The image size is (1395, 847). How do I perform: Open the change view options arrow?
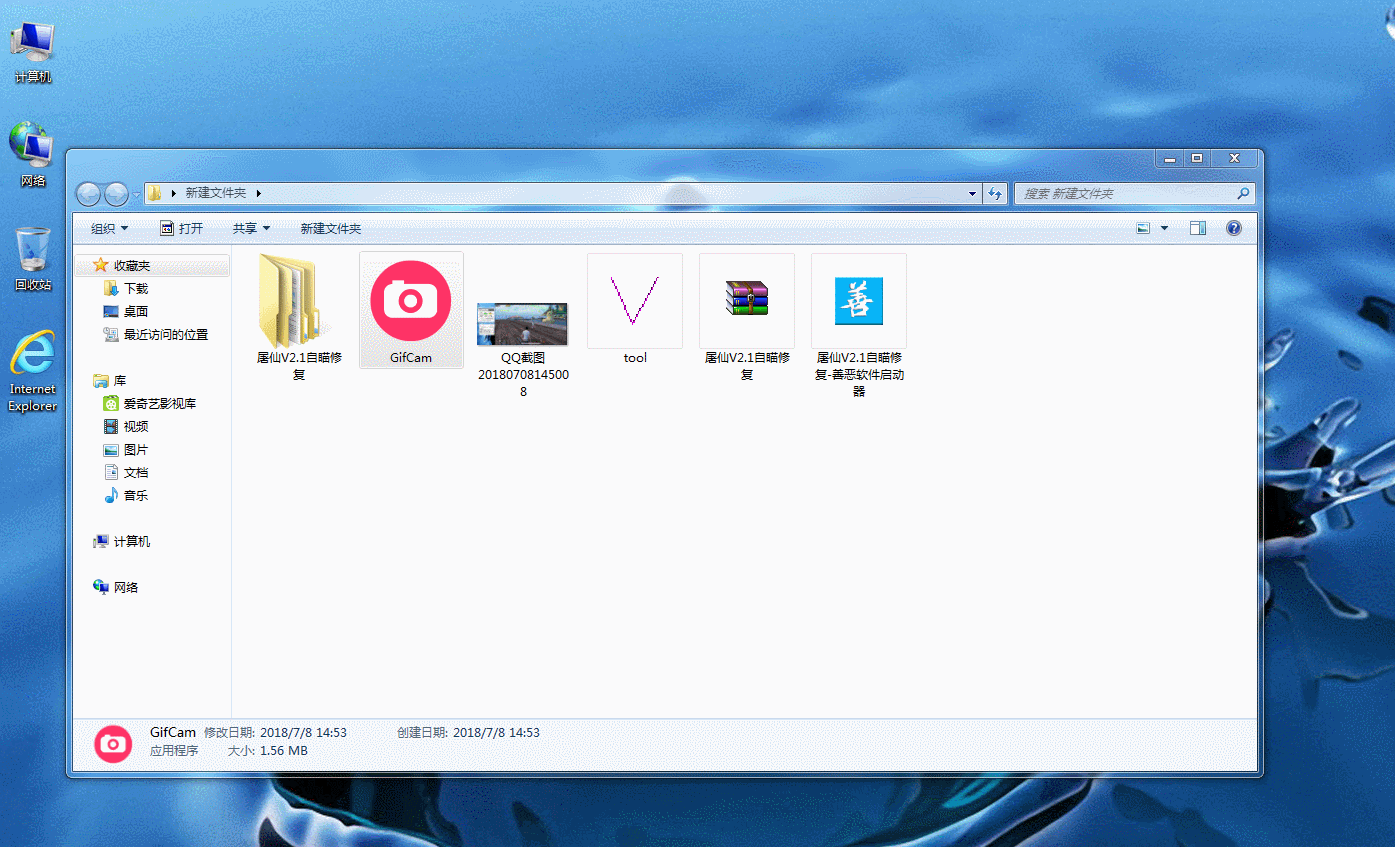pyautogui.click(x=1164, y=228)
